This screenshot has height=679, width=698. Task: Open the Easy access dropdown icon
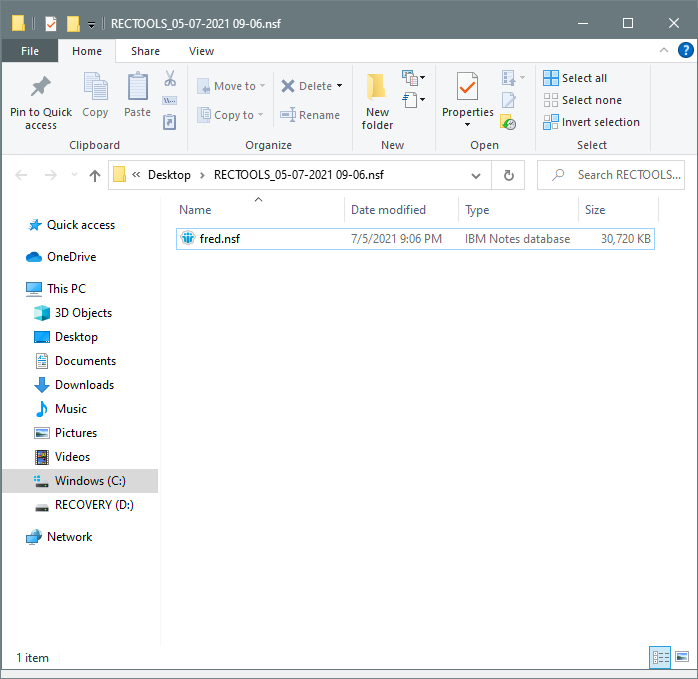tap(414, 100)
